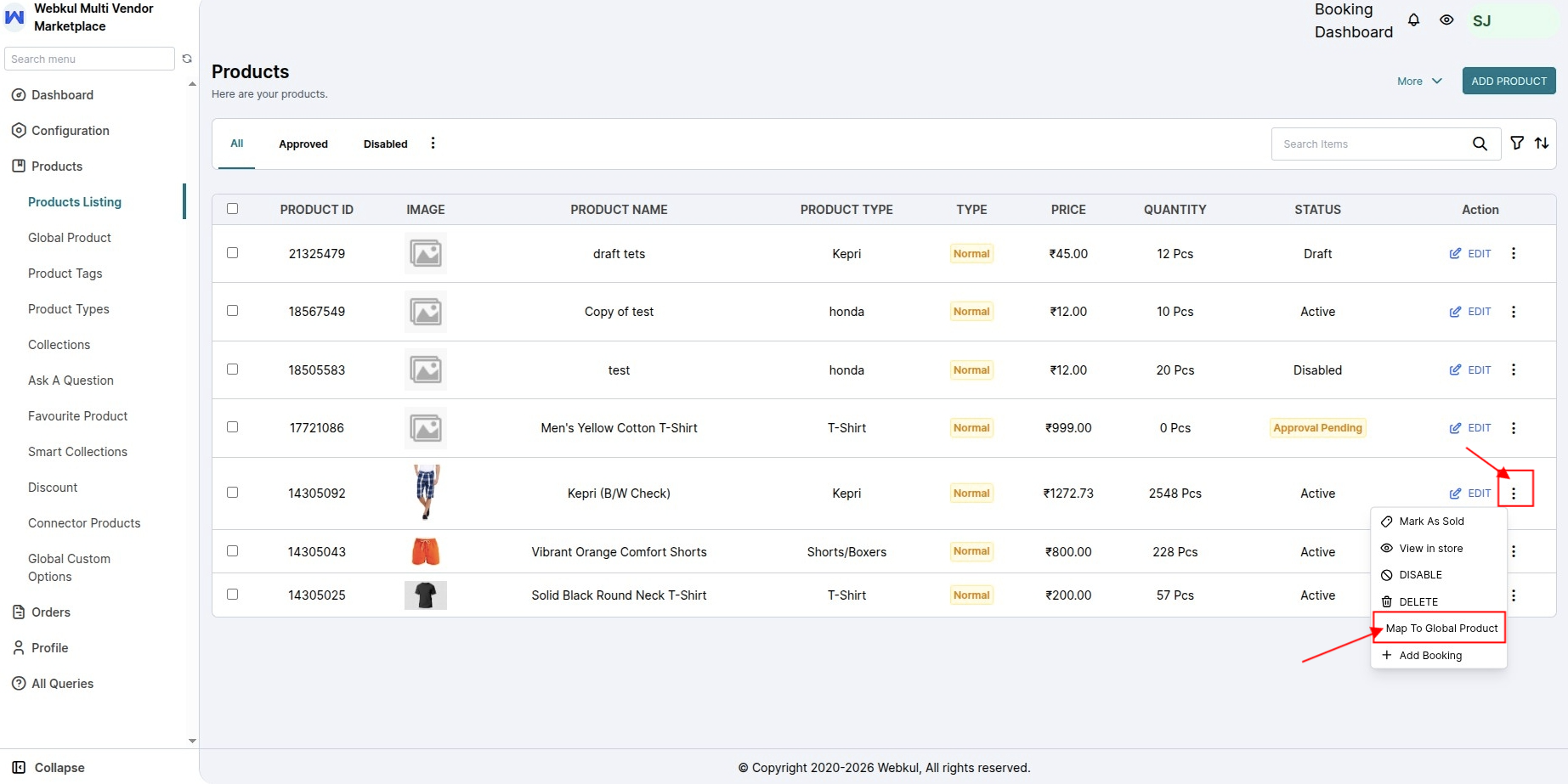Edit the draft tets product
Image resolution: width=1568 pixels, height=784 pixels.
(1470, 253)
